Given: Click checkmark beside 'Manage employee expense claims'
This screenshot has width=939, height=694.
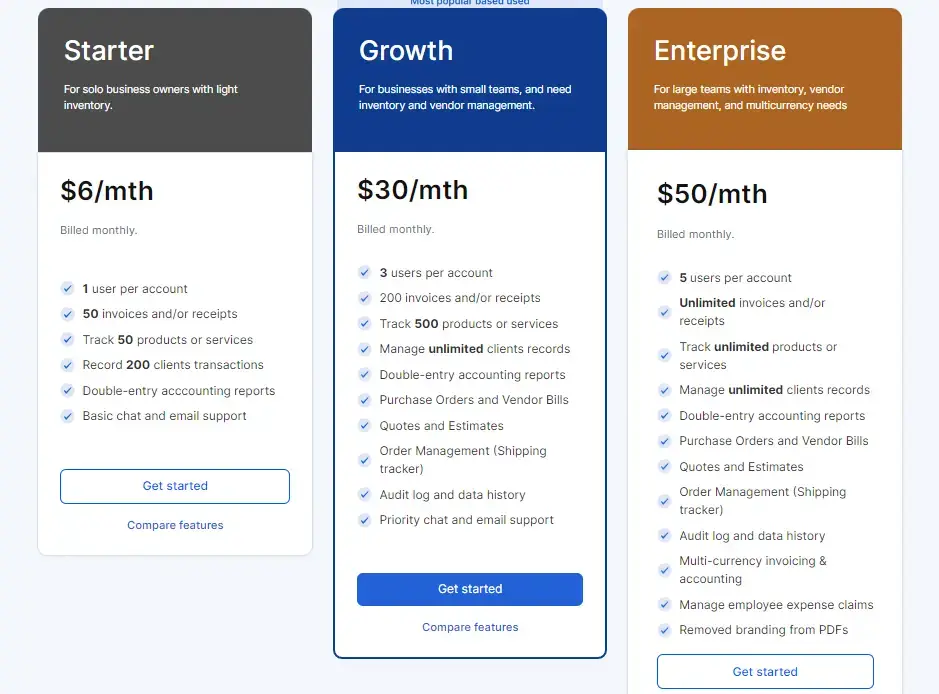Looking at the screenshot, I should [x=664, y=604].
